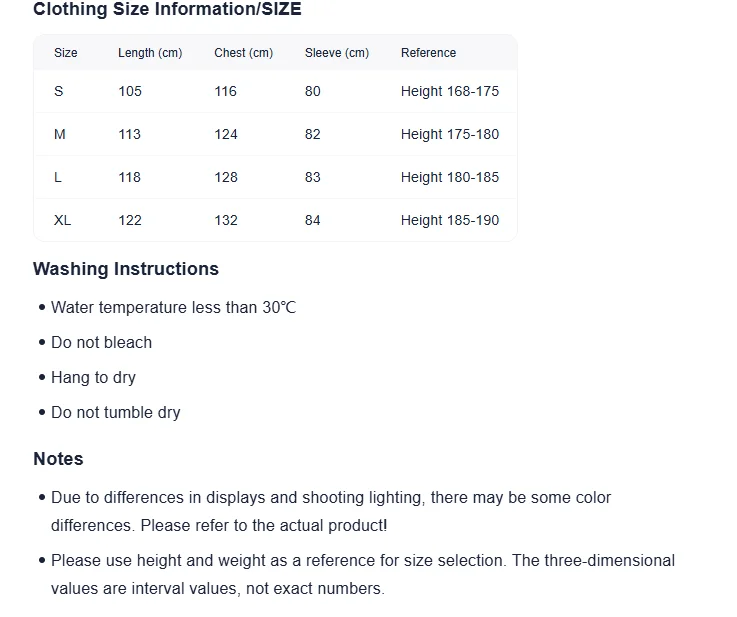Click the Notes heading
The height and width of the screenshot is (617, 737).
[x=58, y=459]
